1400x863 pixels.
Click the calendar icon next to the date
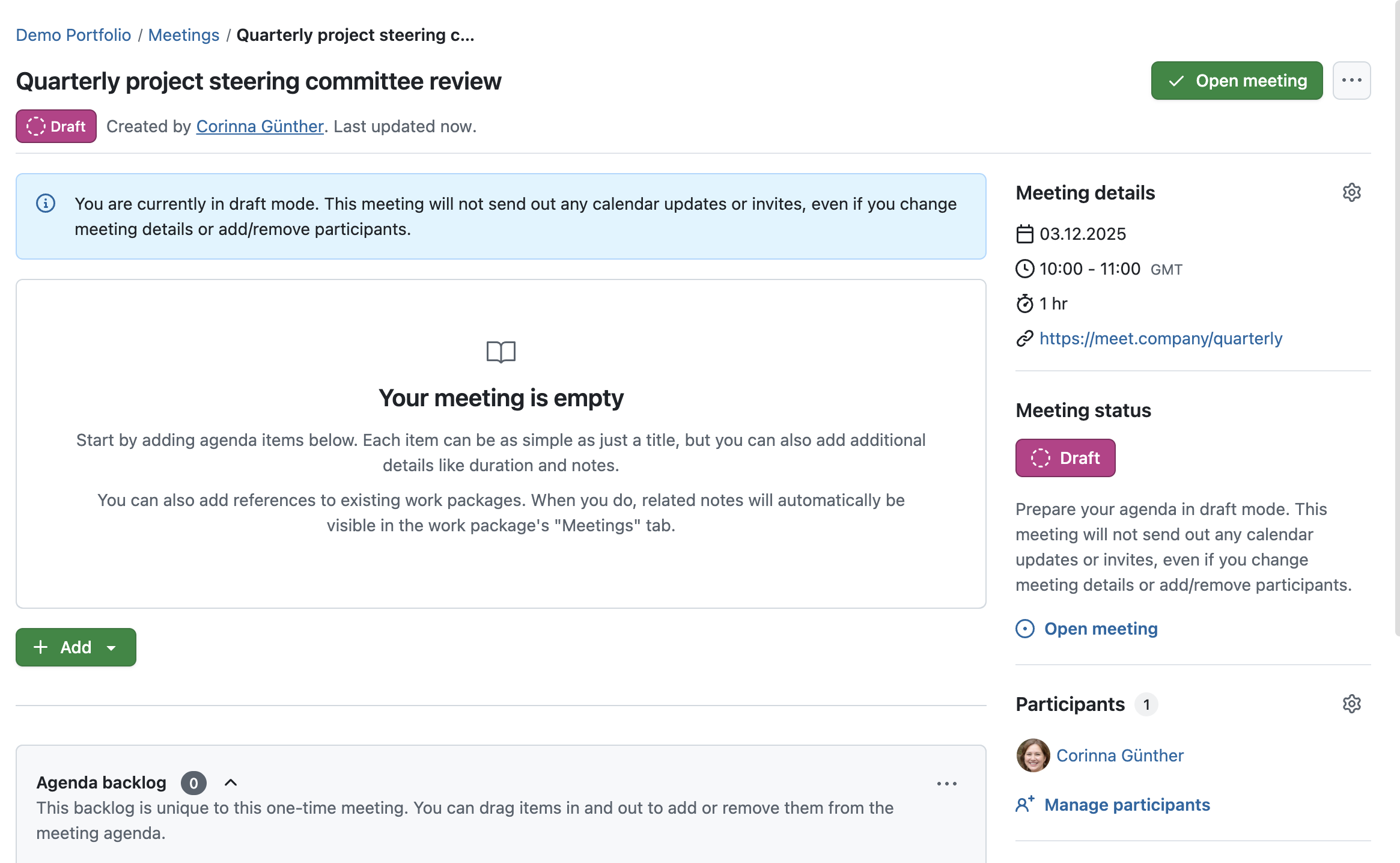[x=1024, y=234]
